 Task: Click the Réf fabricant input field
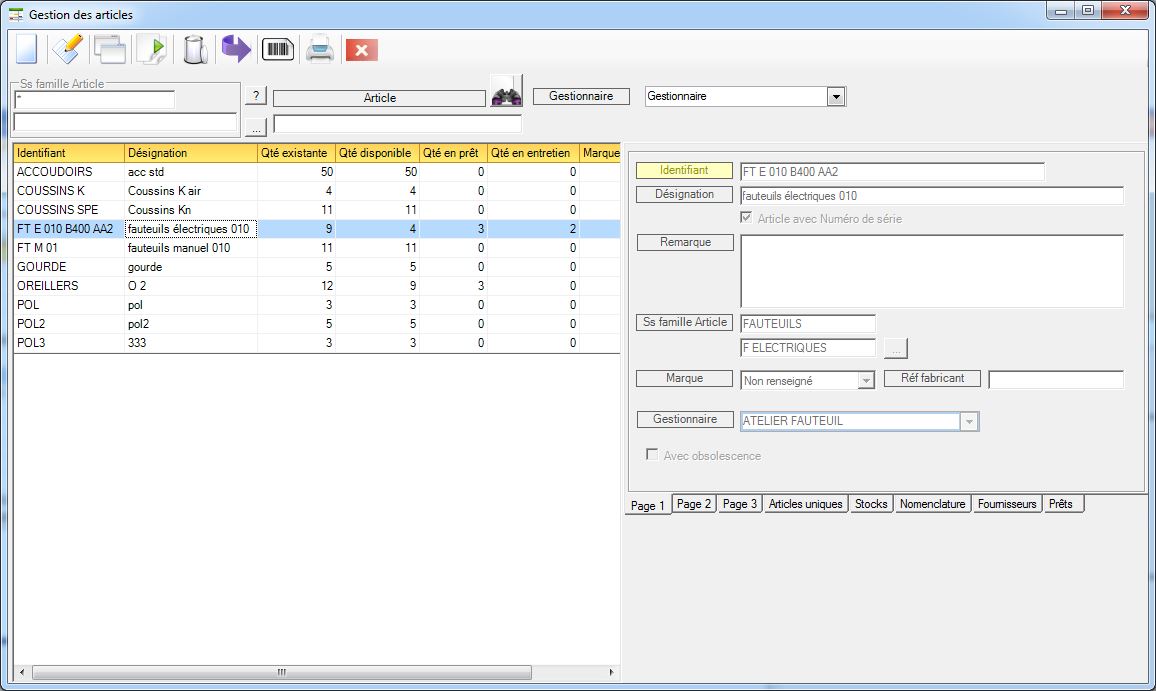click(1056, 380)
